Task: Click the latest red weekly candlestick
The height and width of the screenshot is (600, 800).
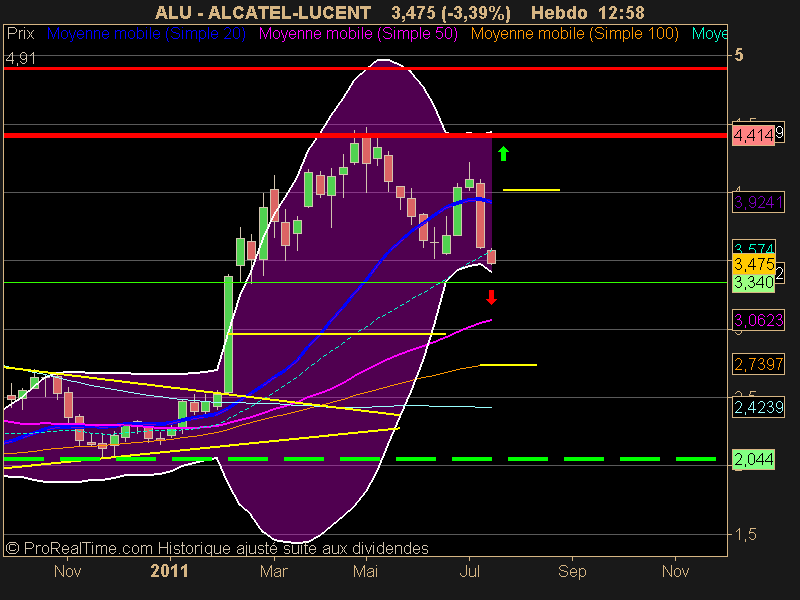Action: (x=491, y=257)
